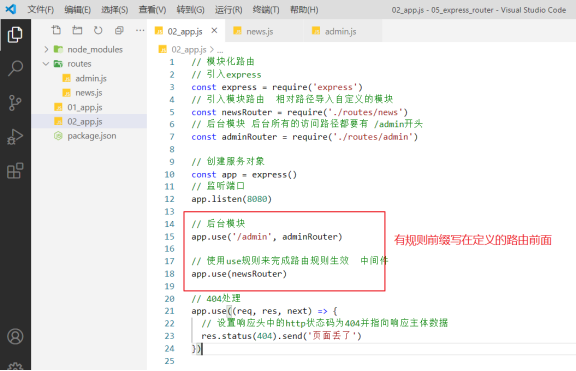This screenshot has width=576, height=371.
Task: Close the 02_app.js editor tab
Action: 214,31
